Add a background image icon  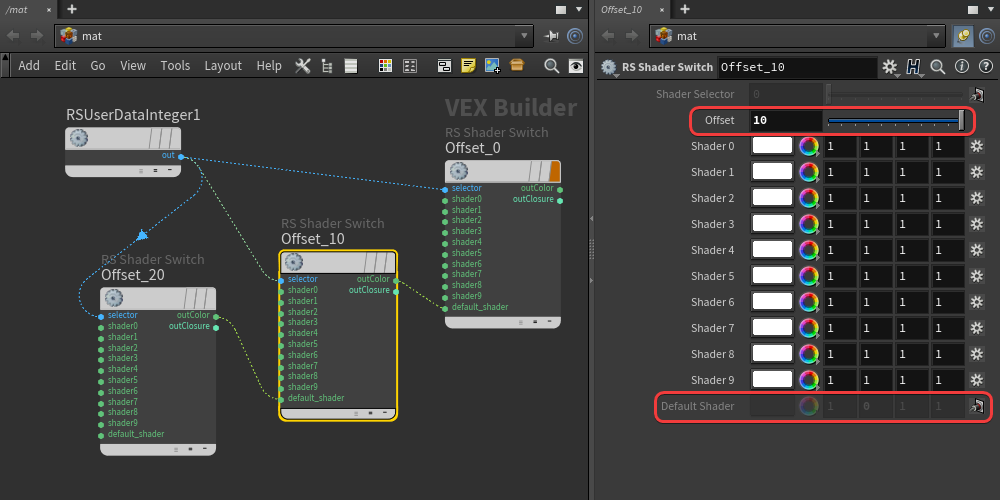[x=492, y=66]
